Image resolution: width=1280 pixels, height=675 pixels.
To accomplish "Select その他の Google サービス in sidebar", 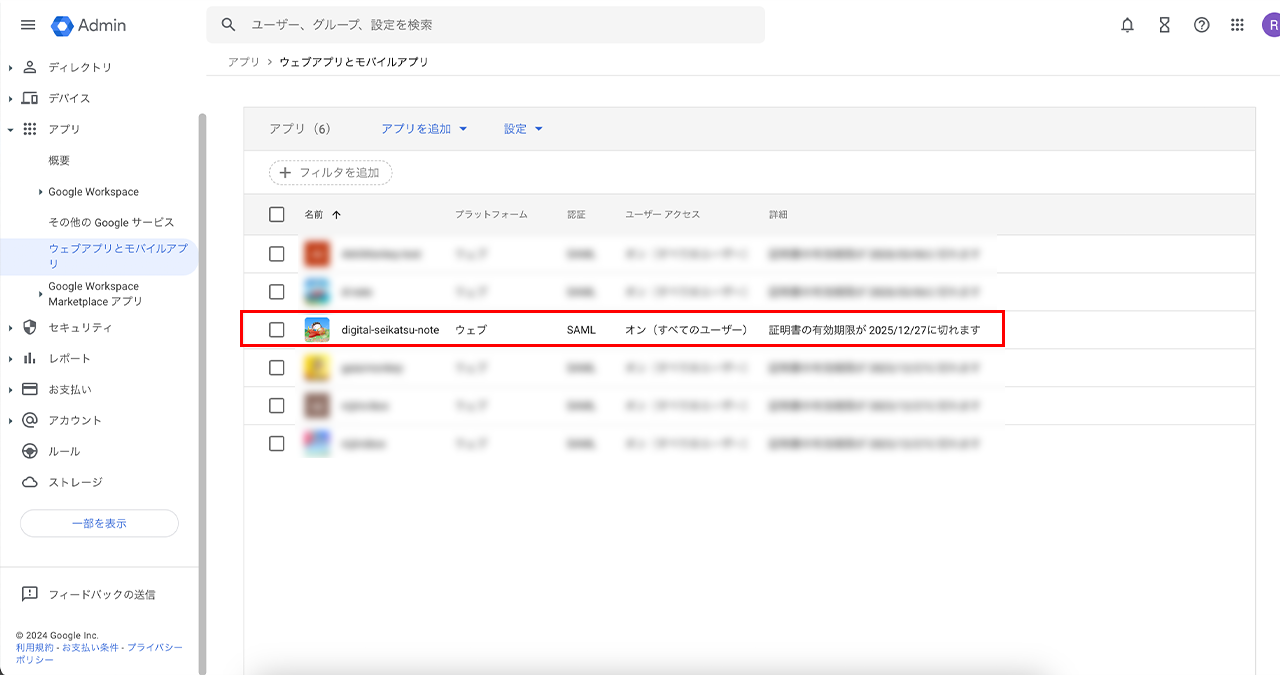I will click(x=111, y=222).
